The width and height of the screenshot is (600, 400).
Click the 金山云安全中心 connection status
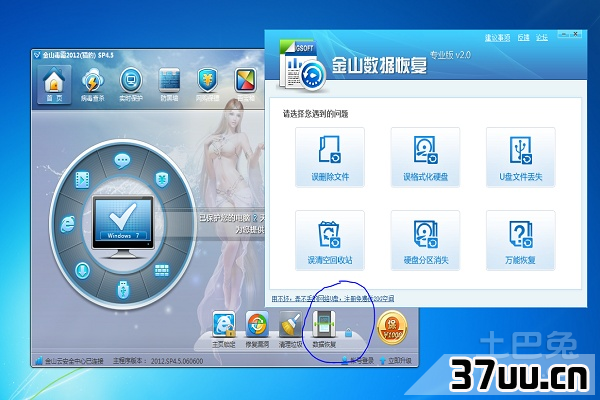[69, 361]
